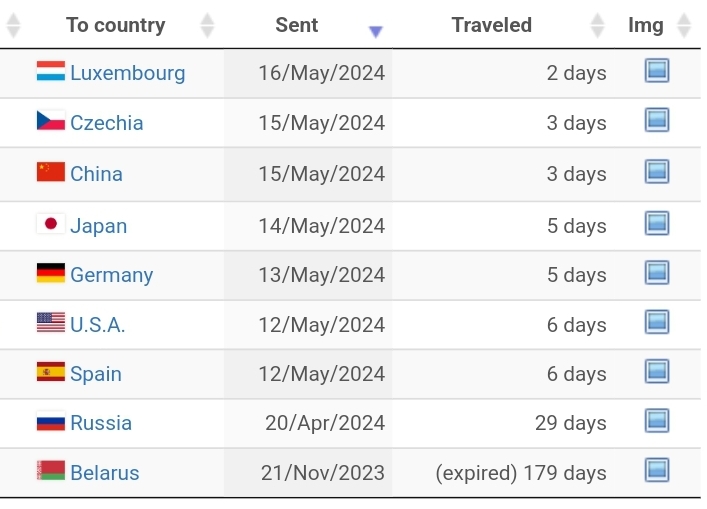Open the image icon in Luxembourg row
The height and width of the screenshot is (509, 707).
(x=656, y=70)
